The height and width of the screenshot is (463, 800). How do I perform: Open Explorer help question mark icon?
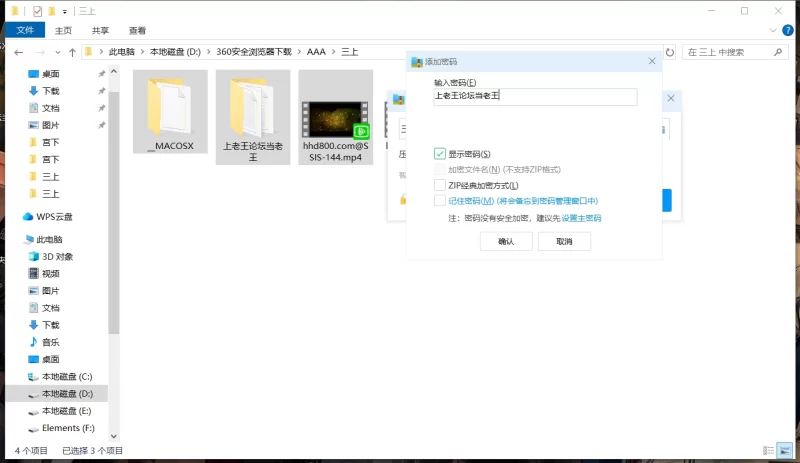(788, 31)
